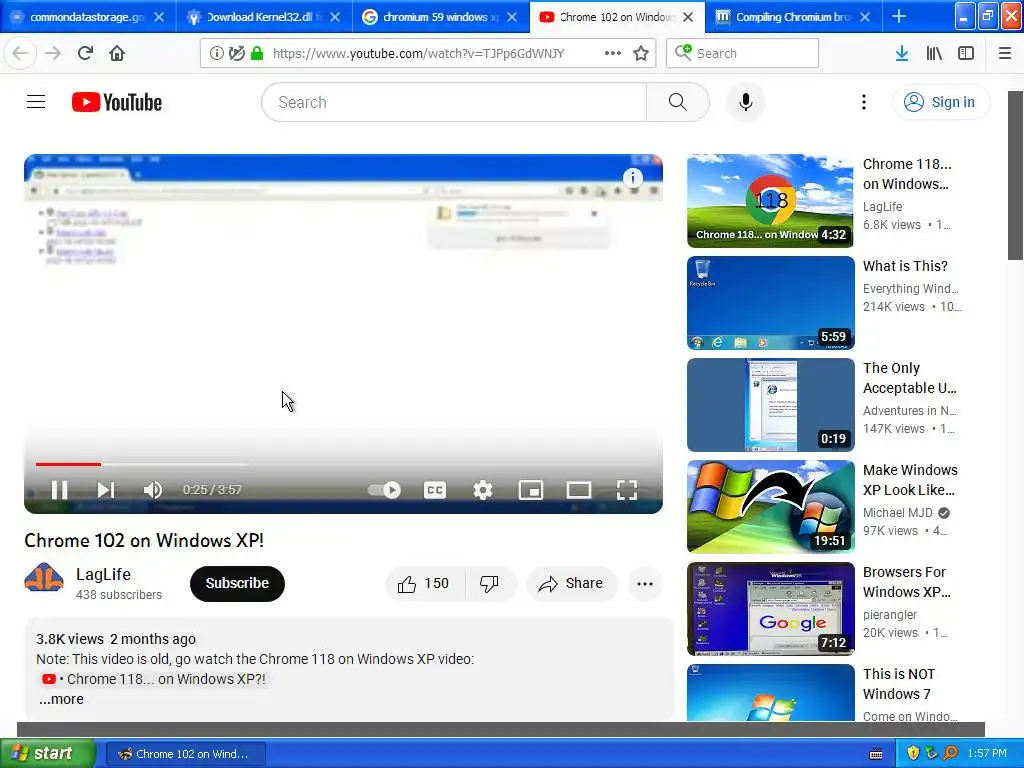Turn on closed captions
Viewport: 1024px width, 768px height.
tap(435, 490)
